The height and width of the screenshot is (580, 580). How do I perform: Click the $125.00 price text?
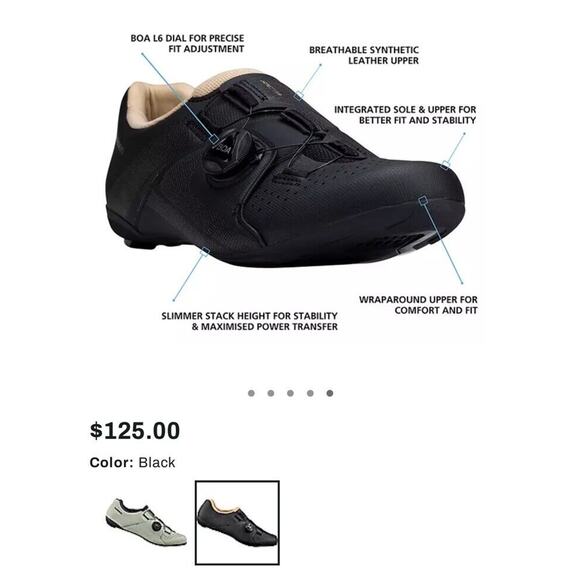pos(135,431)
